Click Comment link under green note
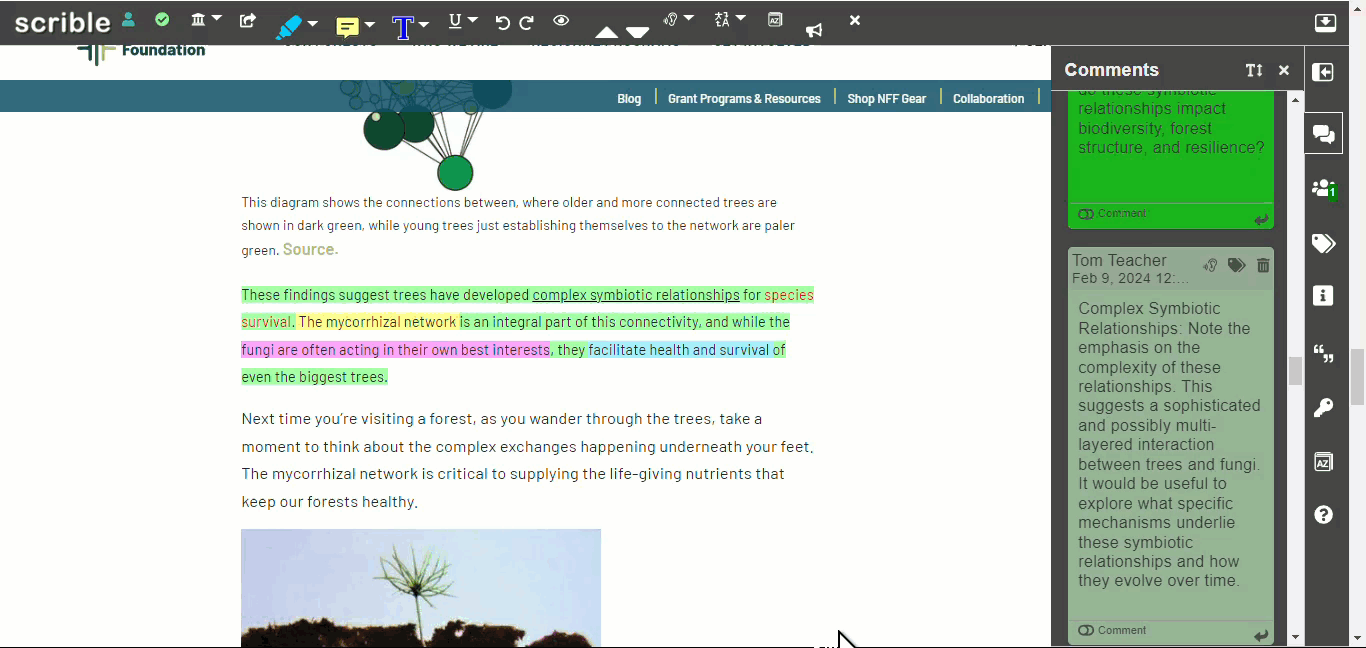The image size is (1366, 648). coord(1112,213)
